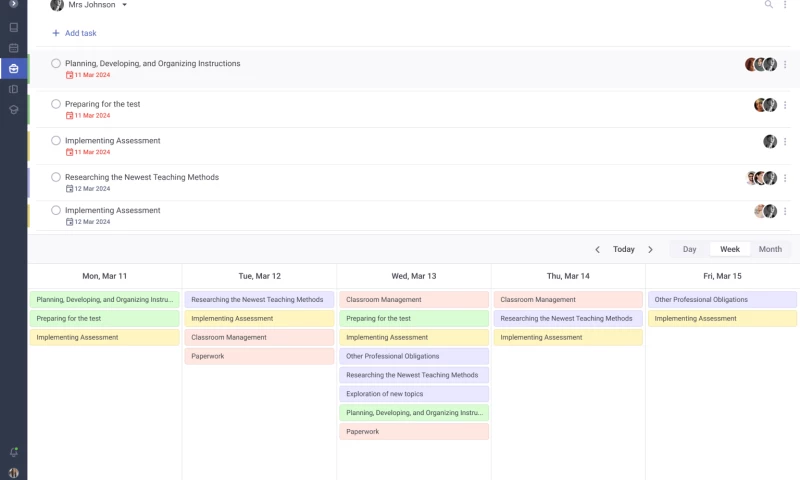The width and height of the screenshot is (800, 480).
Task: Open Researching the Newest Teaching Methods list title
Action: [x=142, y=177]
